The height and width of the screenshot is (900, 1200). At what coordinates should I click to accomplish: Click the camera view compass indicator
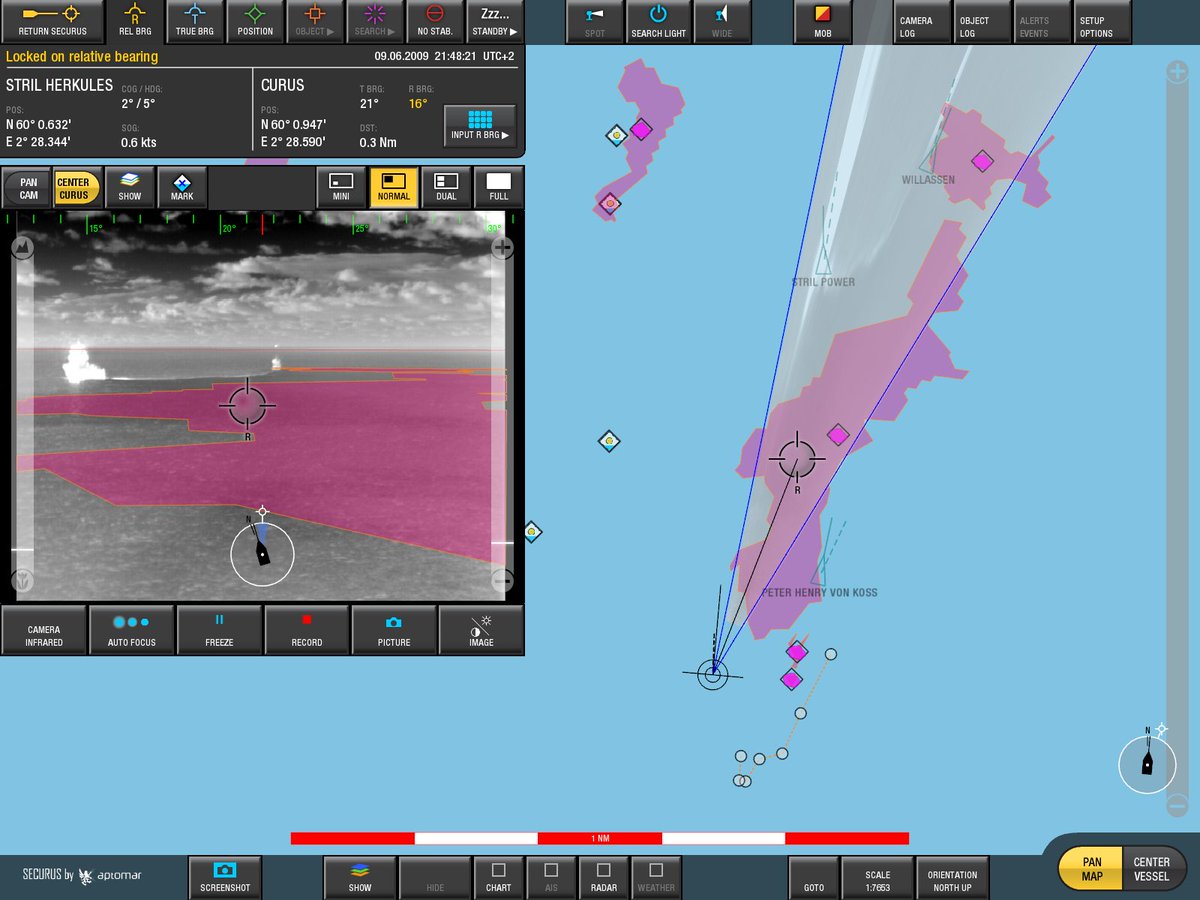pos(262,552)
